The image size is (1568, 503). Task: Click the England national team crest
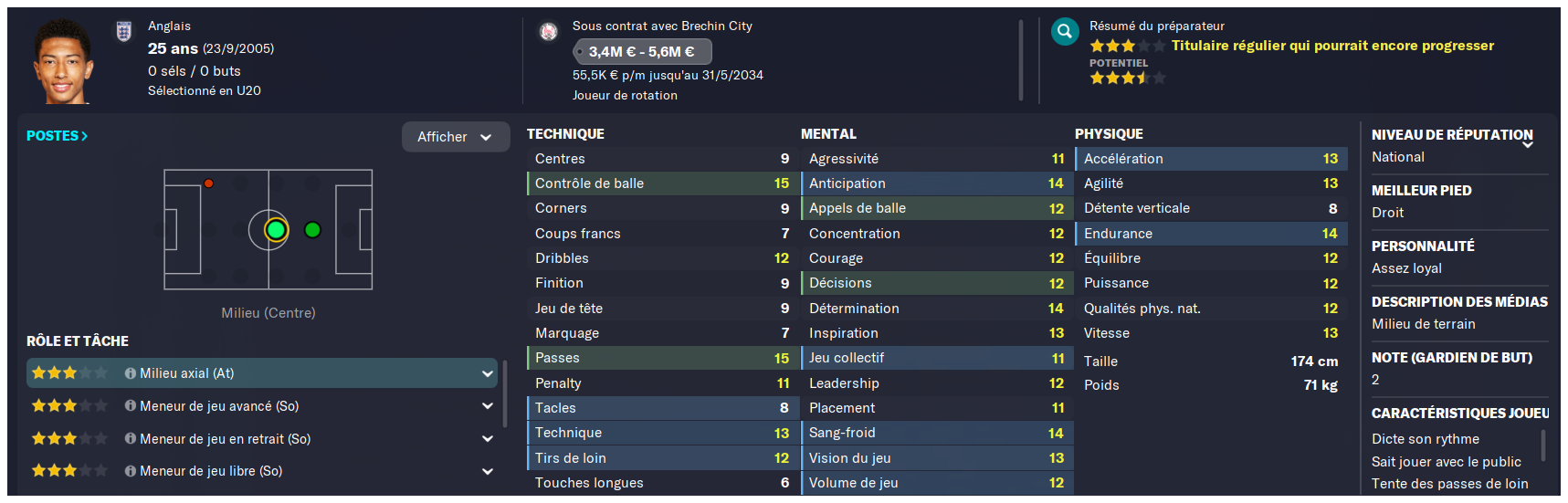(124, 31)
